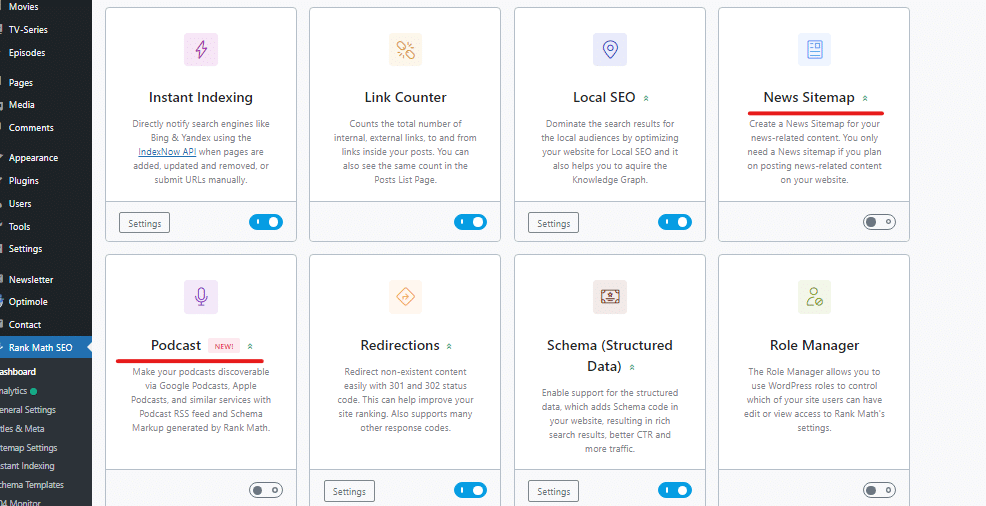Click the Redirections arrow sign icon
The height and width of the screenshot is (506, 986).
[x=405, y=297]
